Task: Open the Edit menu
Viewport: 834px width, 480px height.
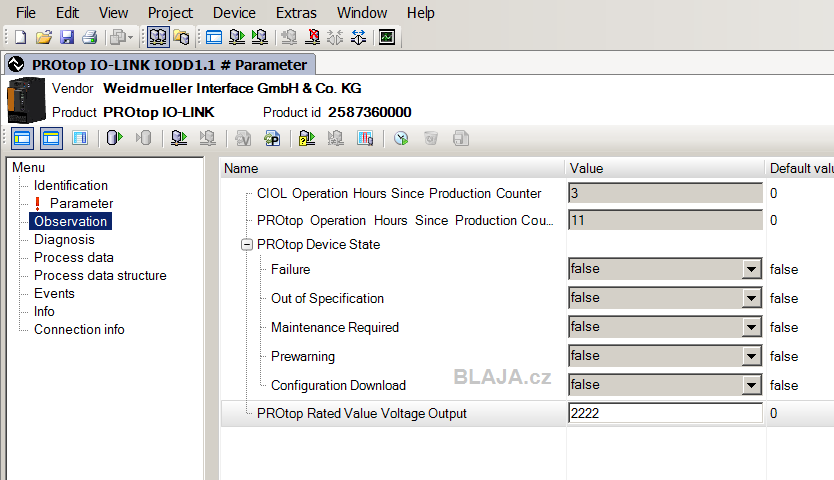Action: coord(68,12)
